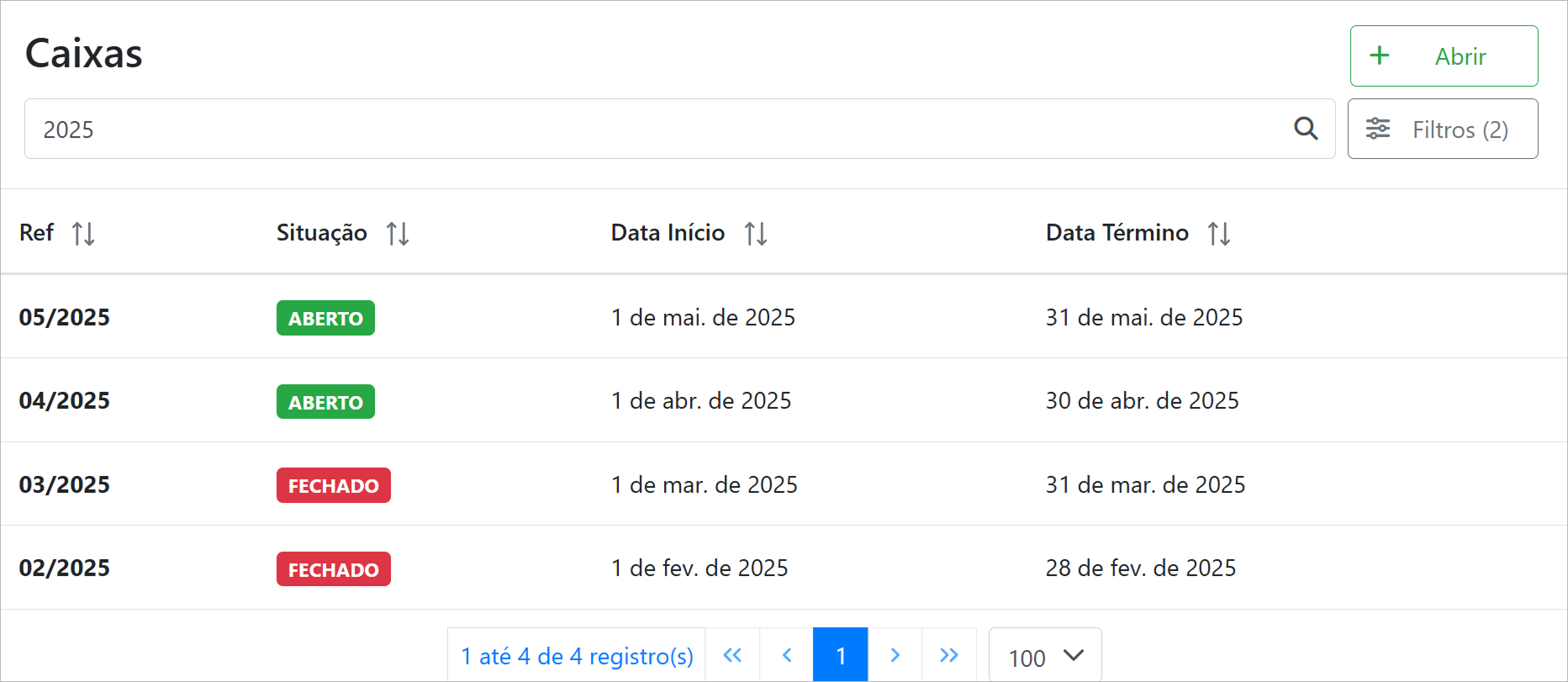
Task: Open rows-per-page dropdown showing 100
Action: pyautogui.click(x=1045, y=657)
